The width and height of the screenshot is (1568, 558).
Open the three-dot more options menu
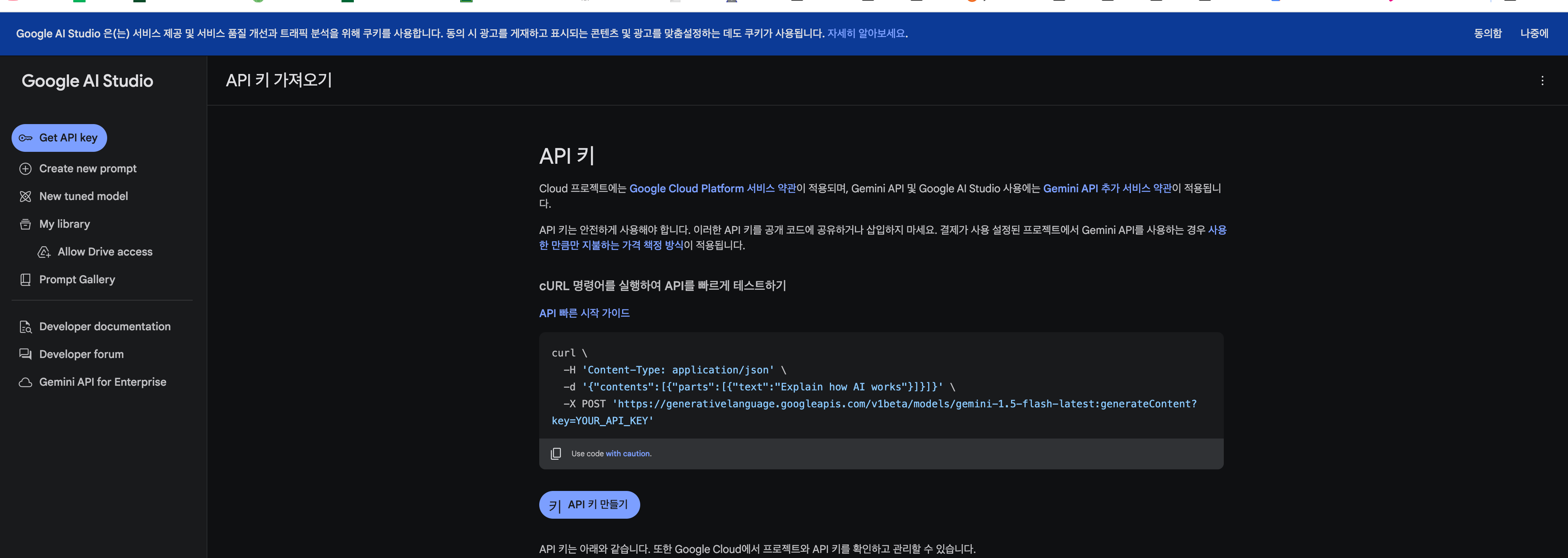pos(1542,80)
